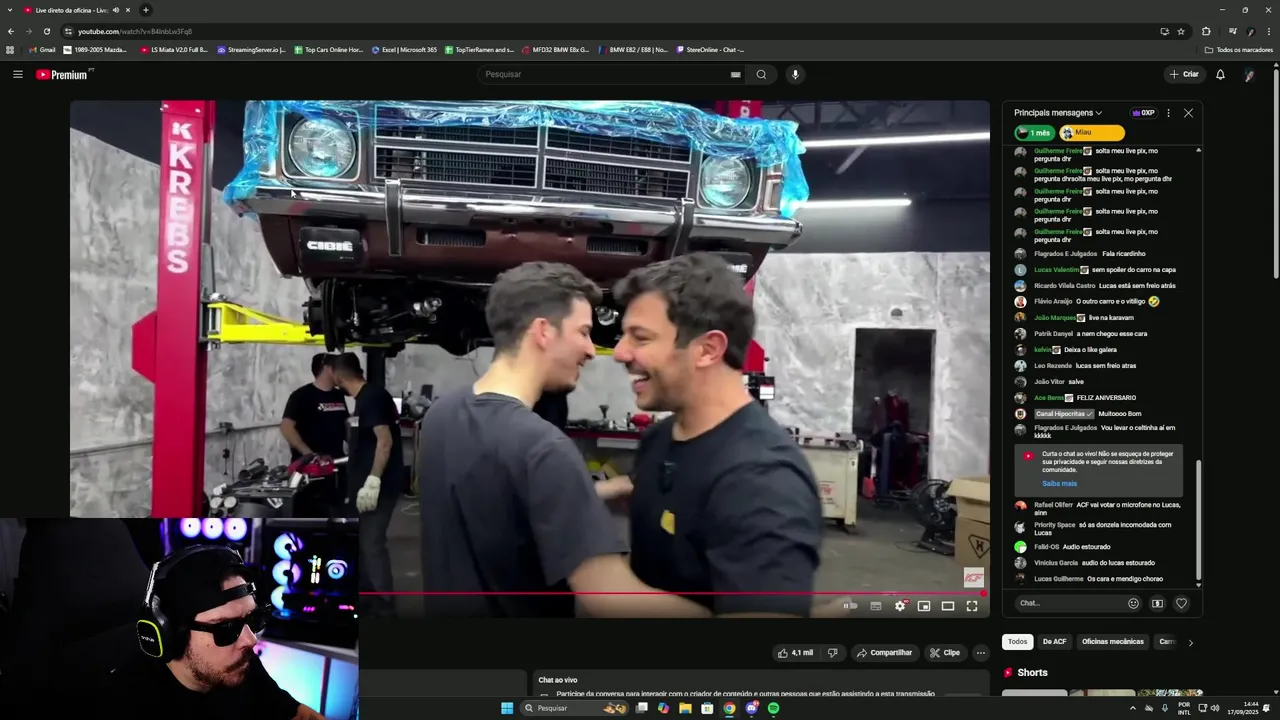Viewport: 1280px width, 720px height.
Task: Open the Chrome extensions puzzle icon
Action: point(1206,31)
